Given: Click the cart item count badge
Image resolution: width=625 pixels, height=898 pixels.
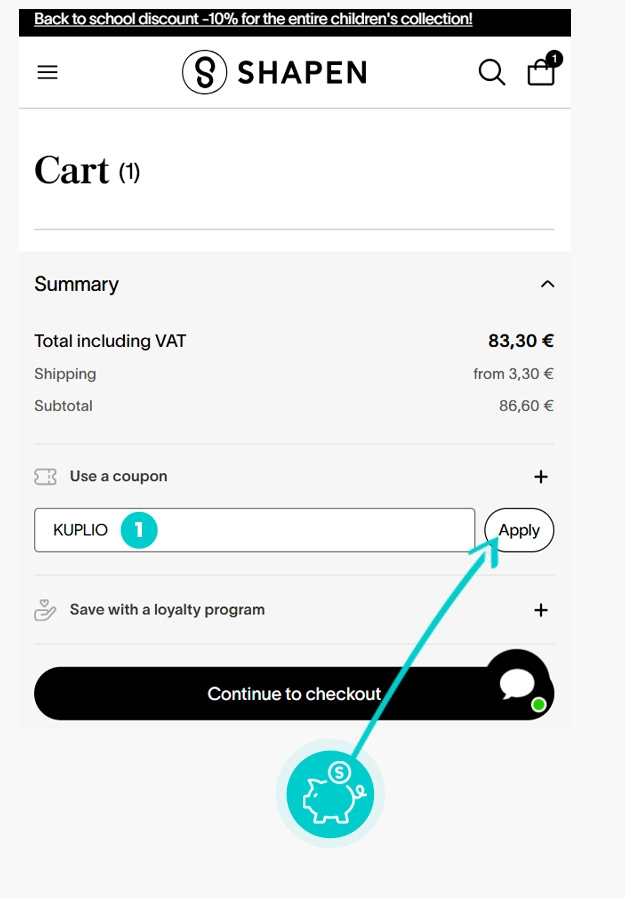Looking at the screenshot, I should click(554, 59).
